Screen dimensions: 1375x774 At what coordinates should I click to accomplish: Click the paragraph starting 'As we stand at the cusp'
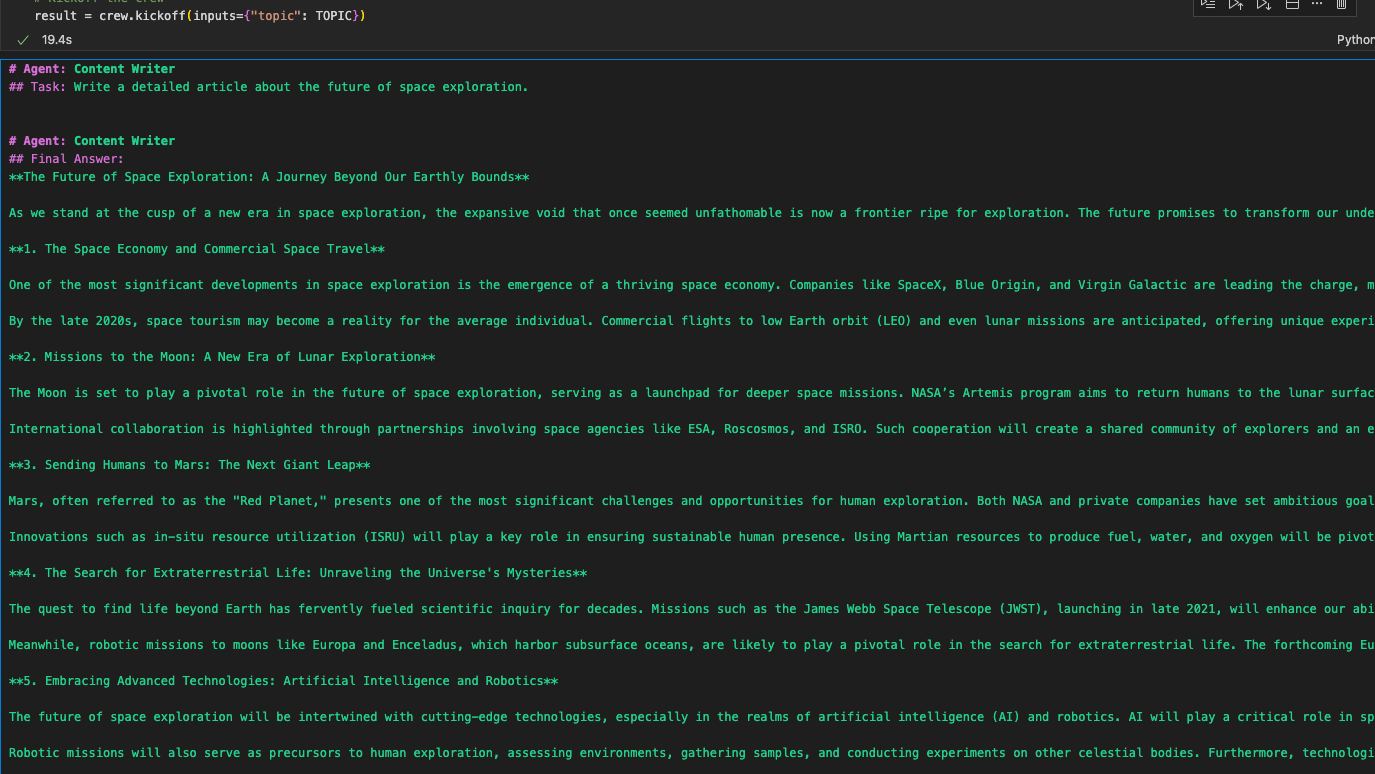click(x=692, y=213)
